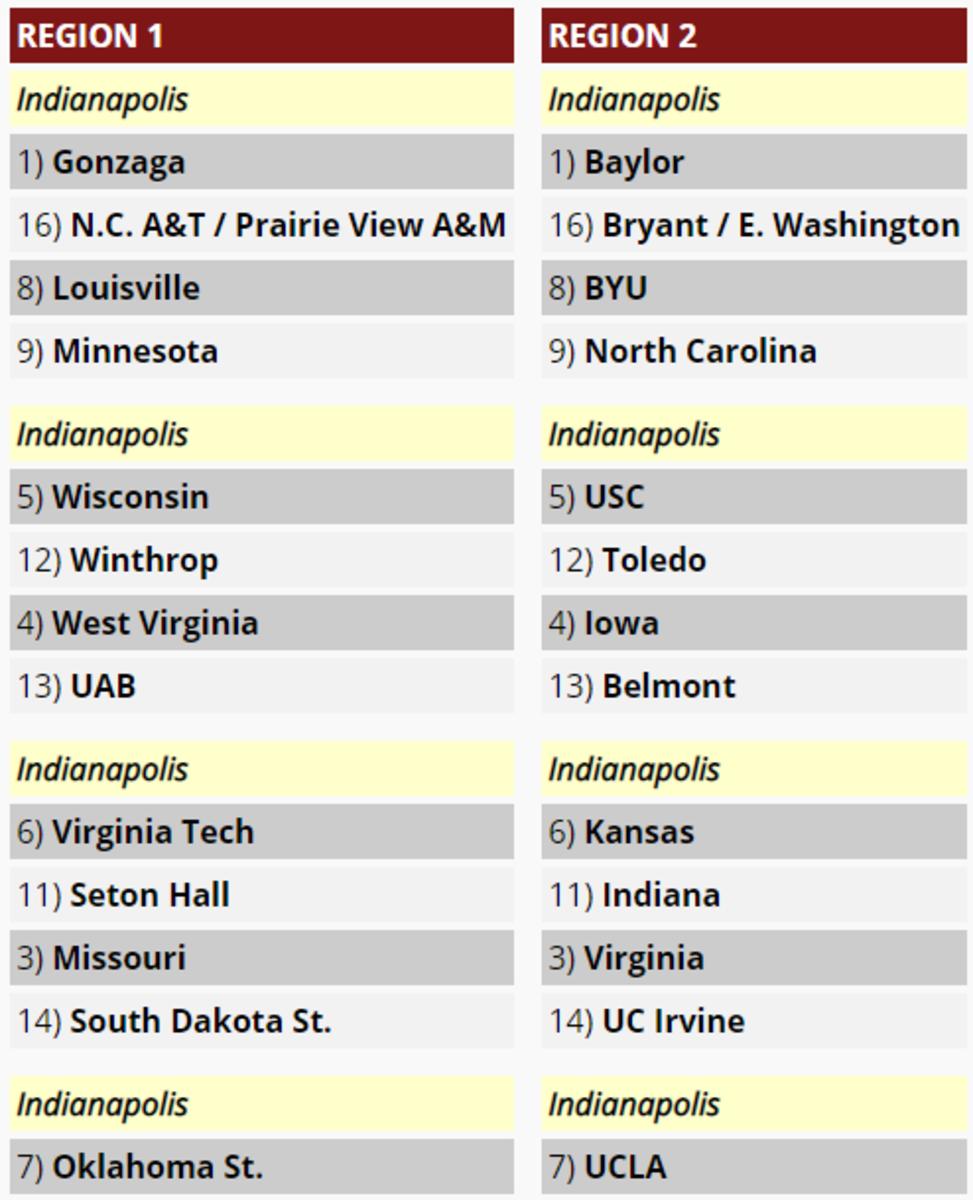
Task: Click on the North Carolina row
Action: [x=754, y=351]
